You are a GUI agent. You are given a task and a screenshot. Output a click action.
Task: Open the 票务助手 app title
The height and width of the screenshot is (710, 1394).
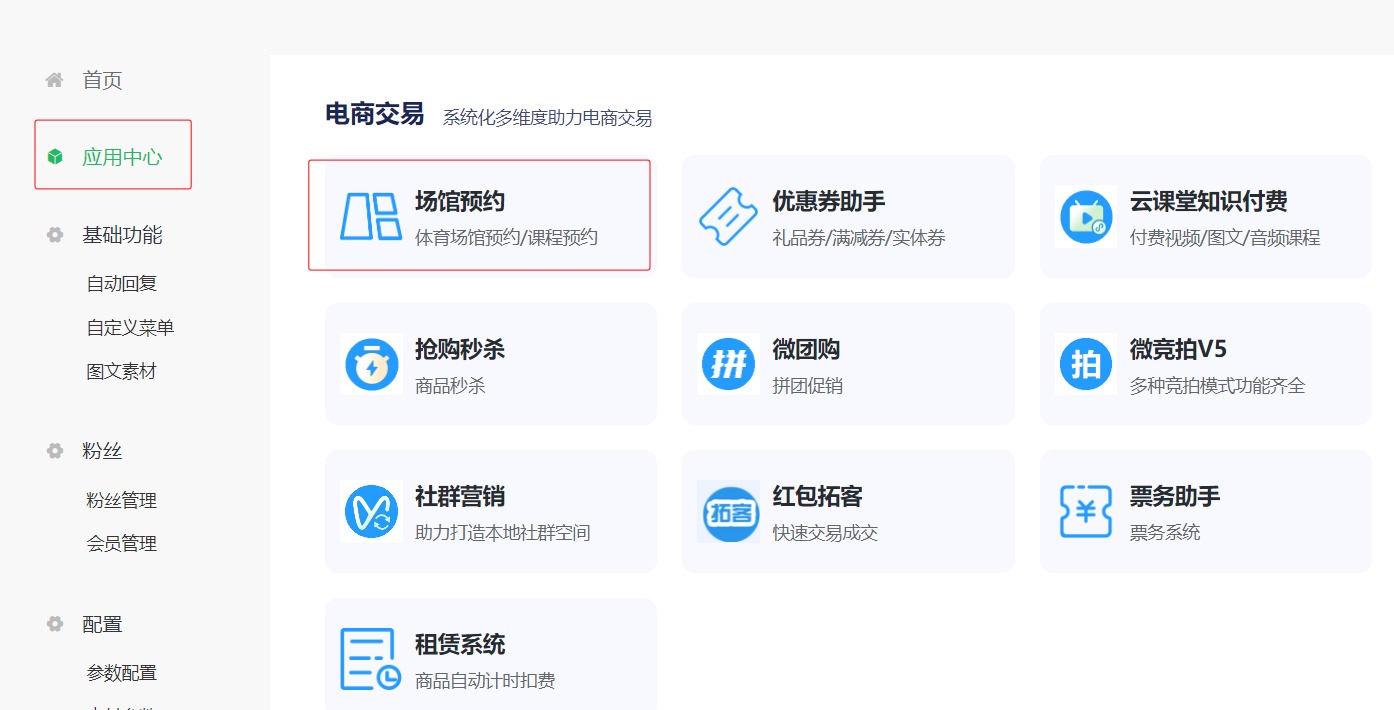tap(1175, 496)
